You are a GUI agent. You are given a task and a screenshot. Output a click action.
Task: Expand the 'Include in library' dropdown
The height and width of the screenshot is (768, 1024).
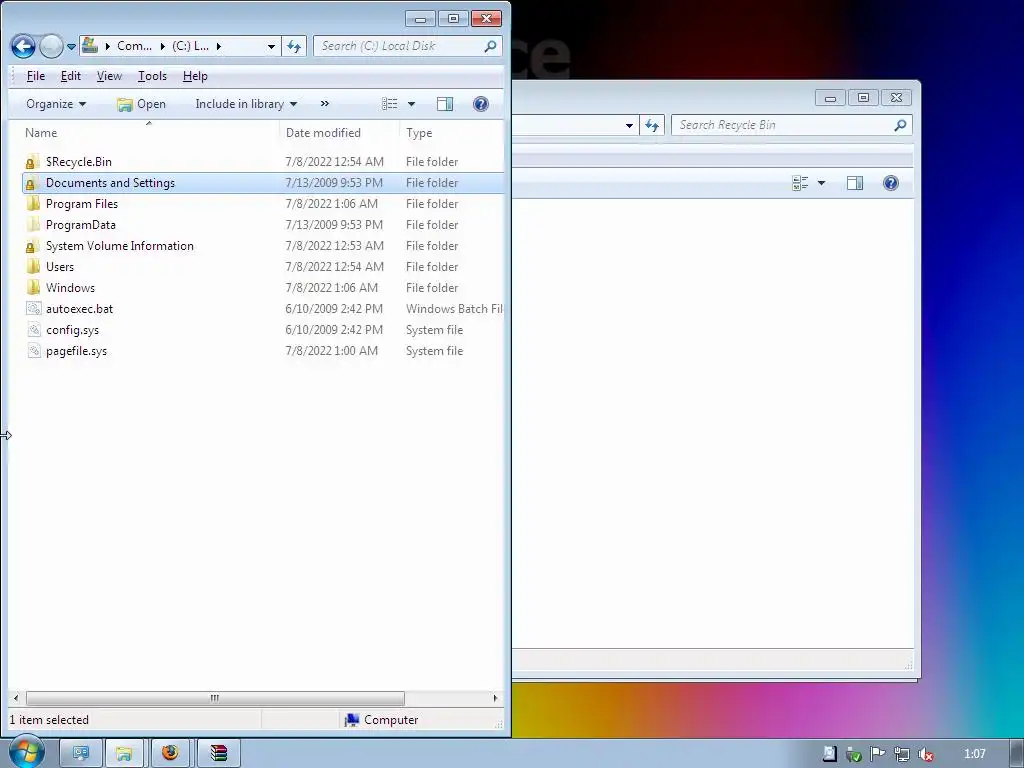tap(246, 104)
